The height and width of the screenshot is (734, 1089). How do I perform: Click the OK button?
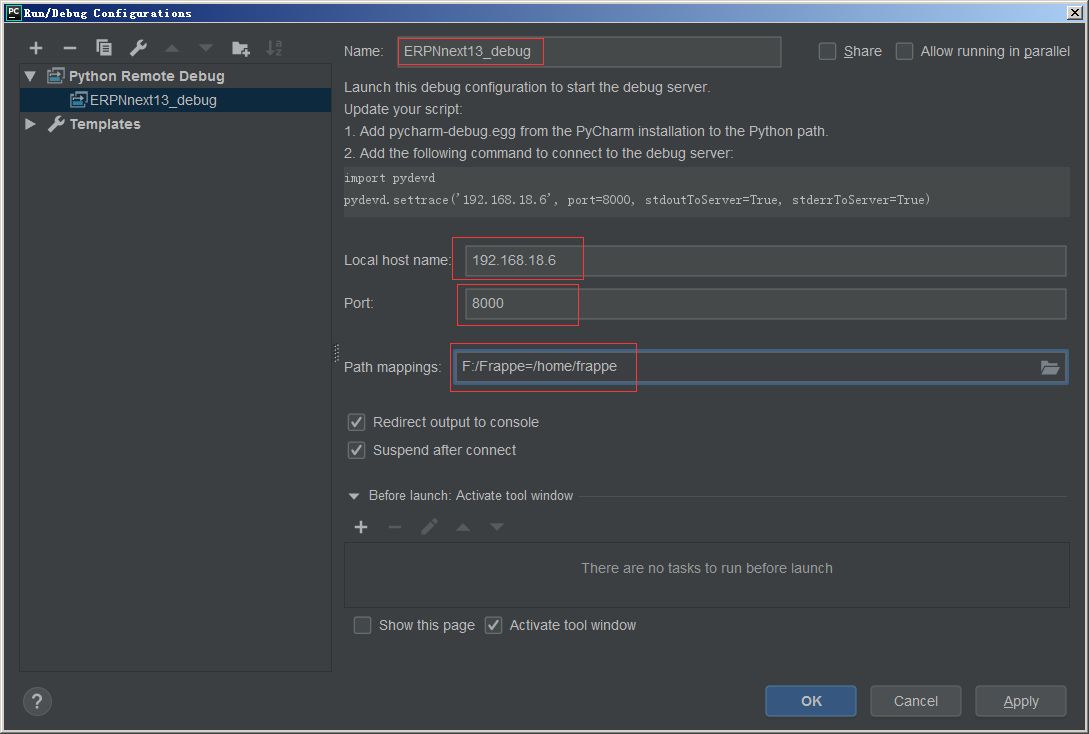point(810,701)
